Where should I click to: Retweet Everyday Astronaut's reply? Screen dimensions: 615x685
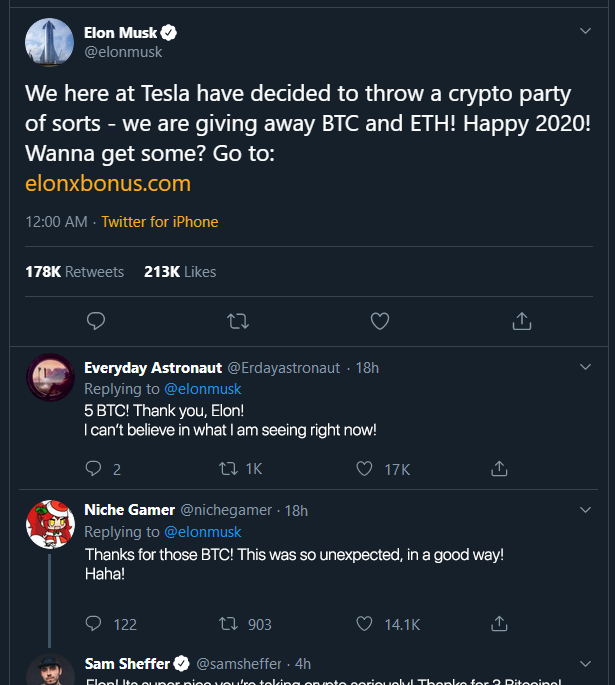228,468
